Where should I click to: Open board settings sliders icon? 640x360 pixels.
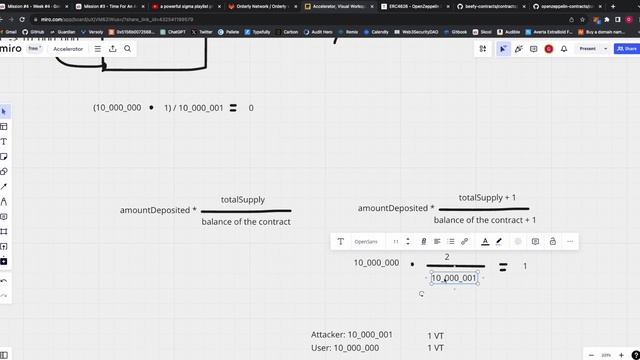point(483,49)
